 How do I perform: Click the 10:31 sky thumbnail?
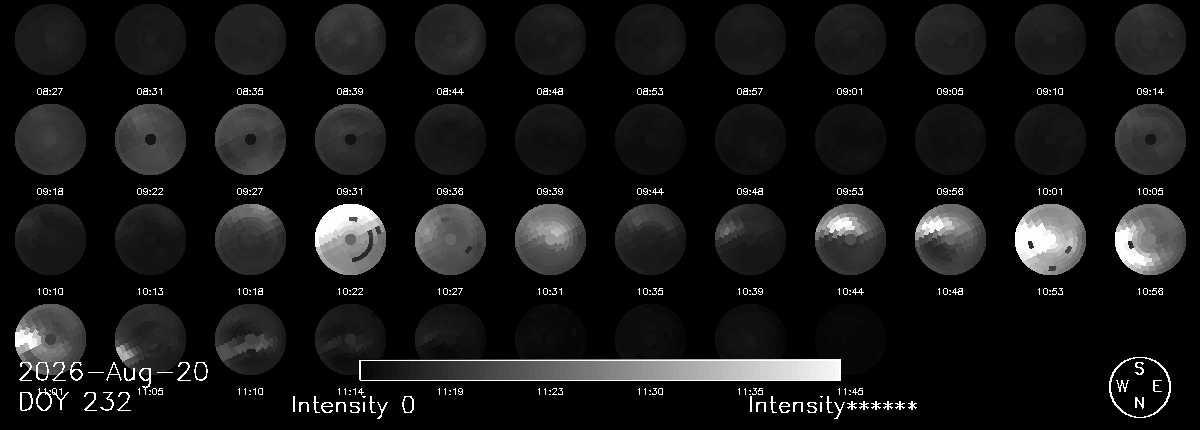[550, 239]
